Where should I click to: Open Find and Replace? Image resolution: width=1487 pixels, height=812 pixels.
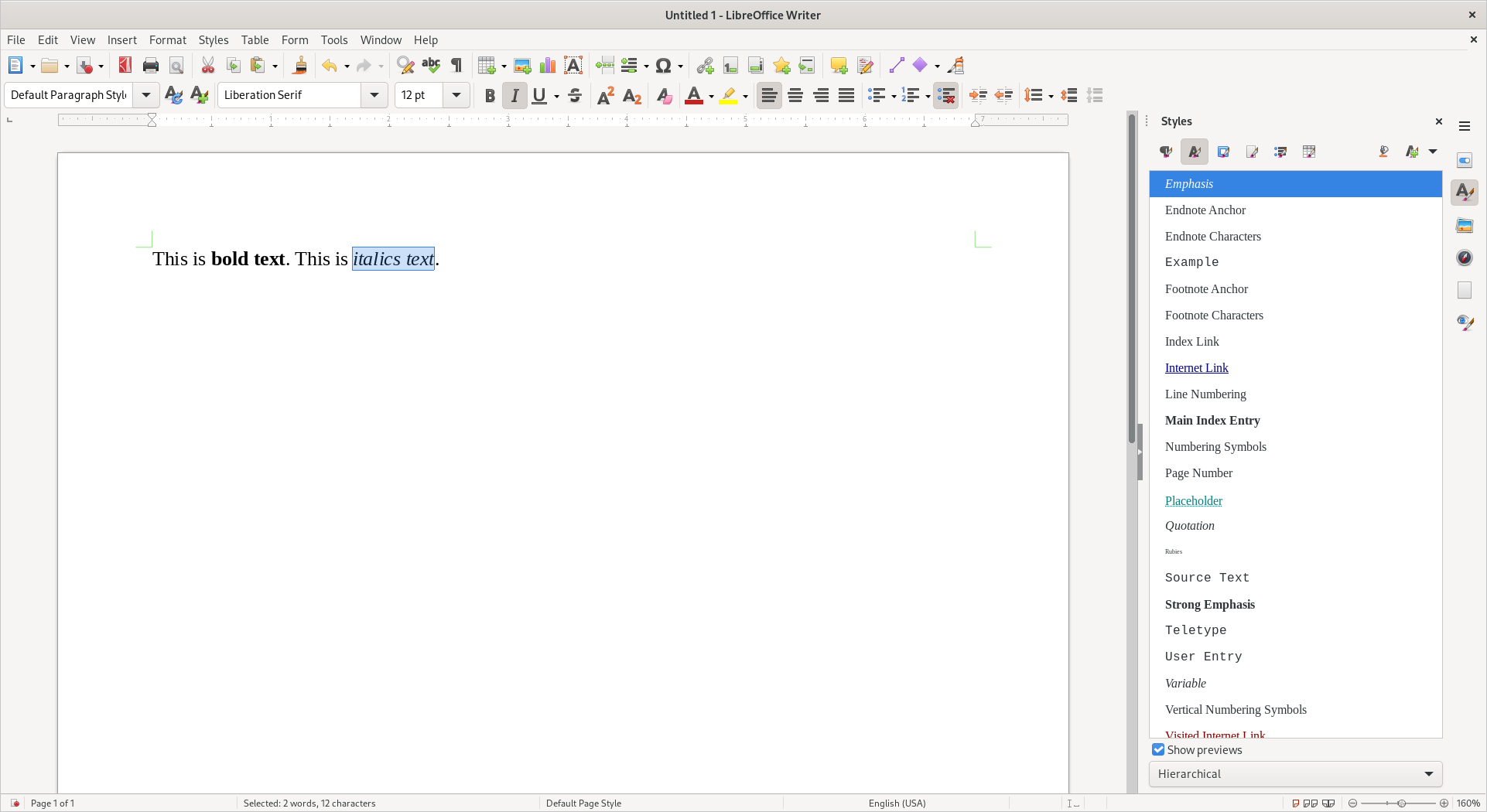[x=405, y=65]
